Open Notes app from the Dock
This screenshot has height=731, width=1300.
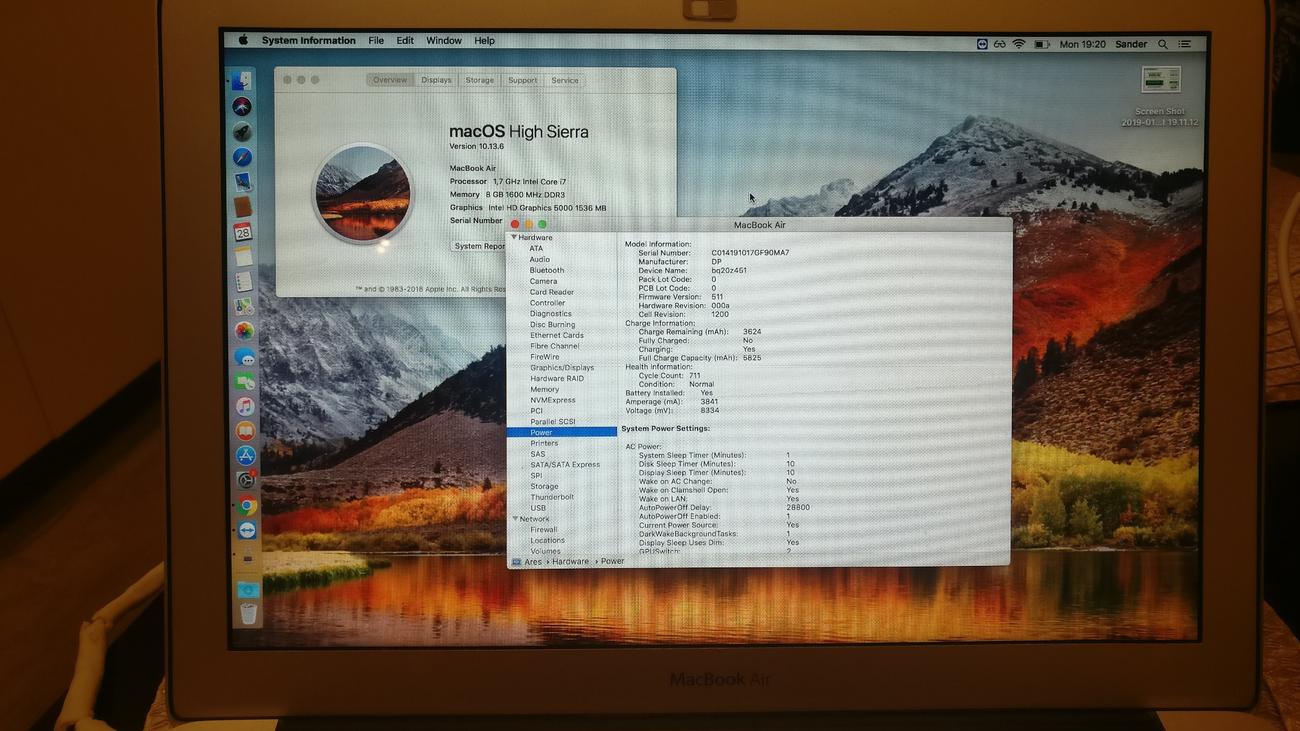(x=243, y=257)
